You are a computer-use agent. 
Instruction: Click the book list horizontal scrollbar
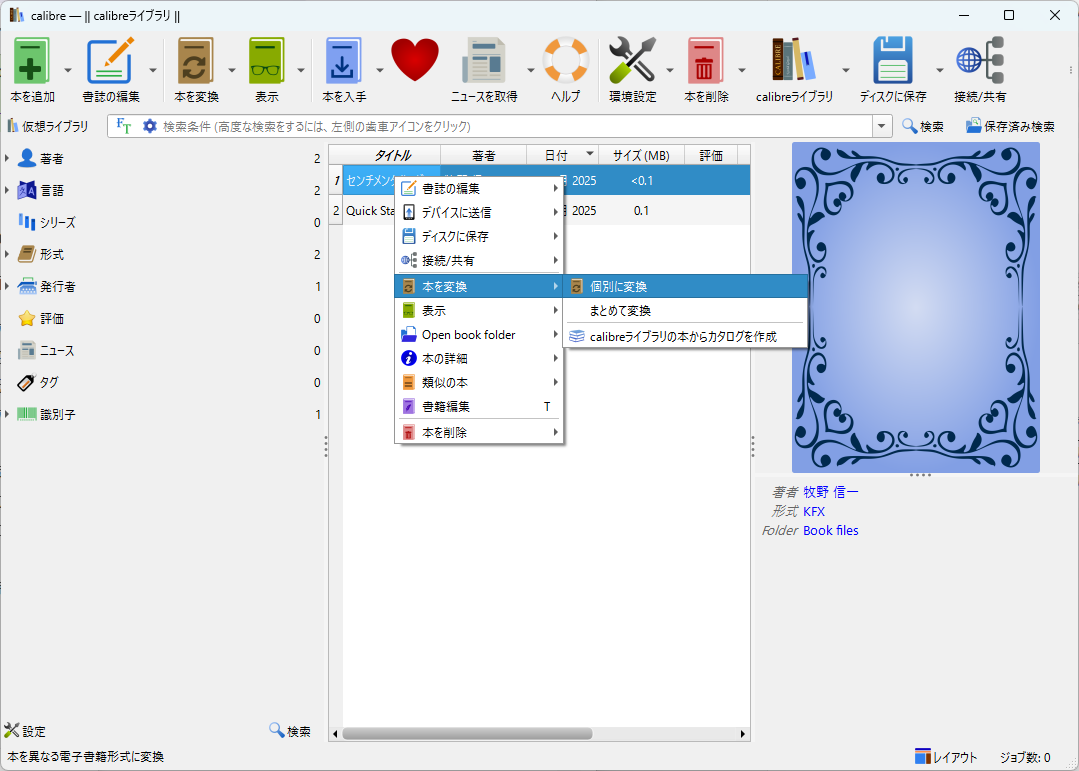(467, 733)
